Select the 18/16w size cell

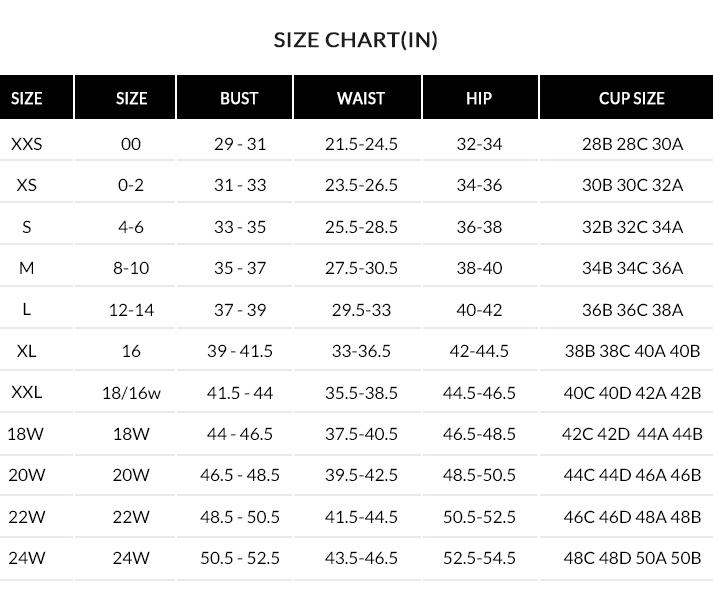131,393
